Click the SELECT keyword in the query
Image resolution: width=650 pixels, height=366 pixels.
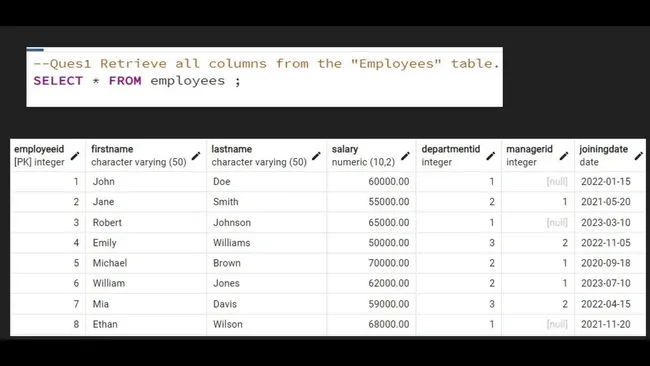point(58,81)
